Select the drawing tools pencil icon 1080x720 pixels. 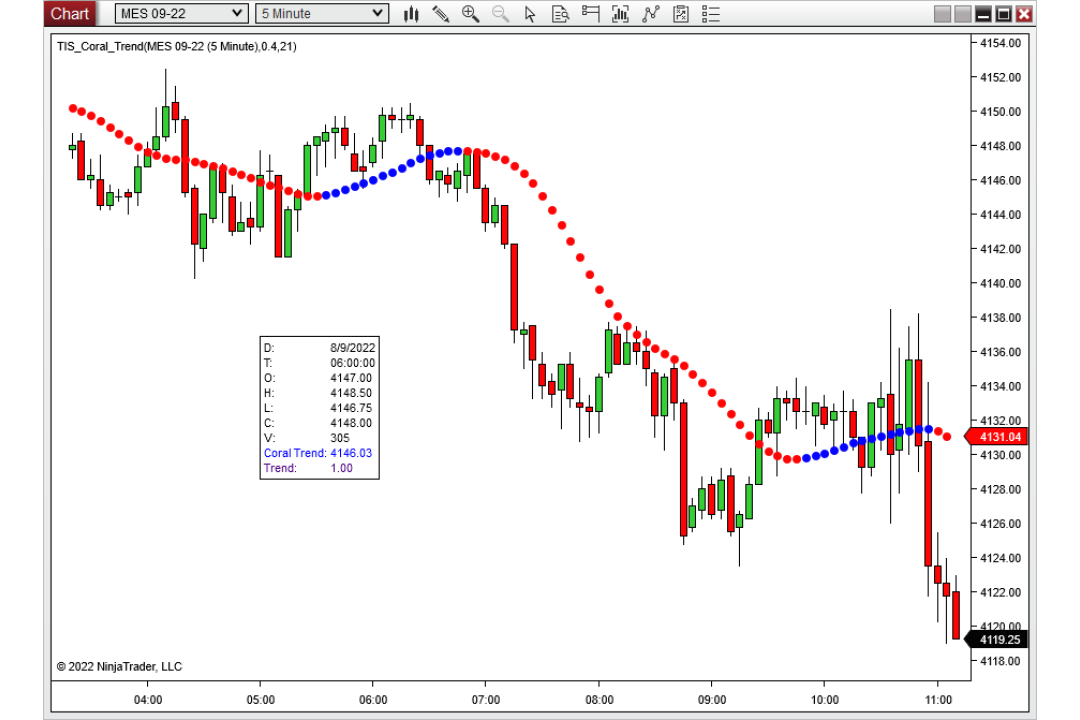point(441,14)
